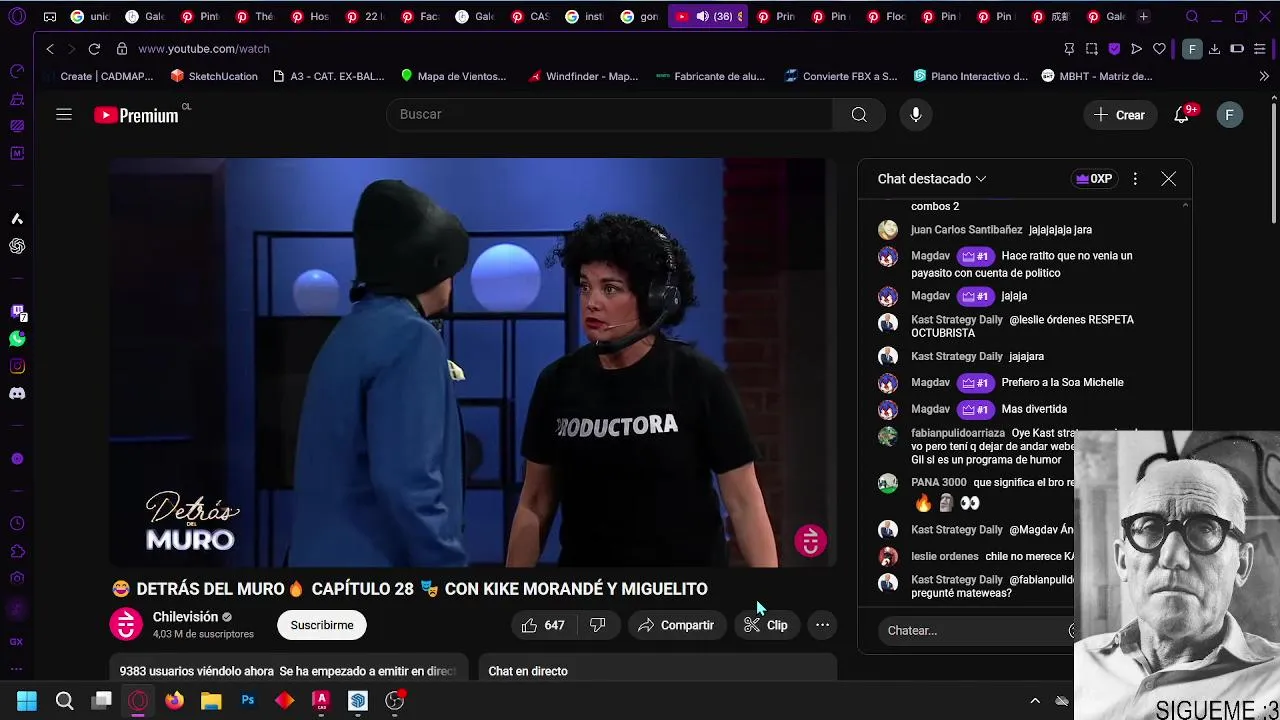Click the Crear button
The image size is (1280, 720).
point(1119,115)
